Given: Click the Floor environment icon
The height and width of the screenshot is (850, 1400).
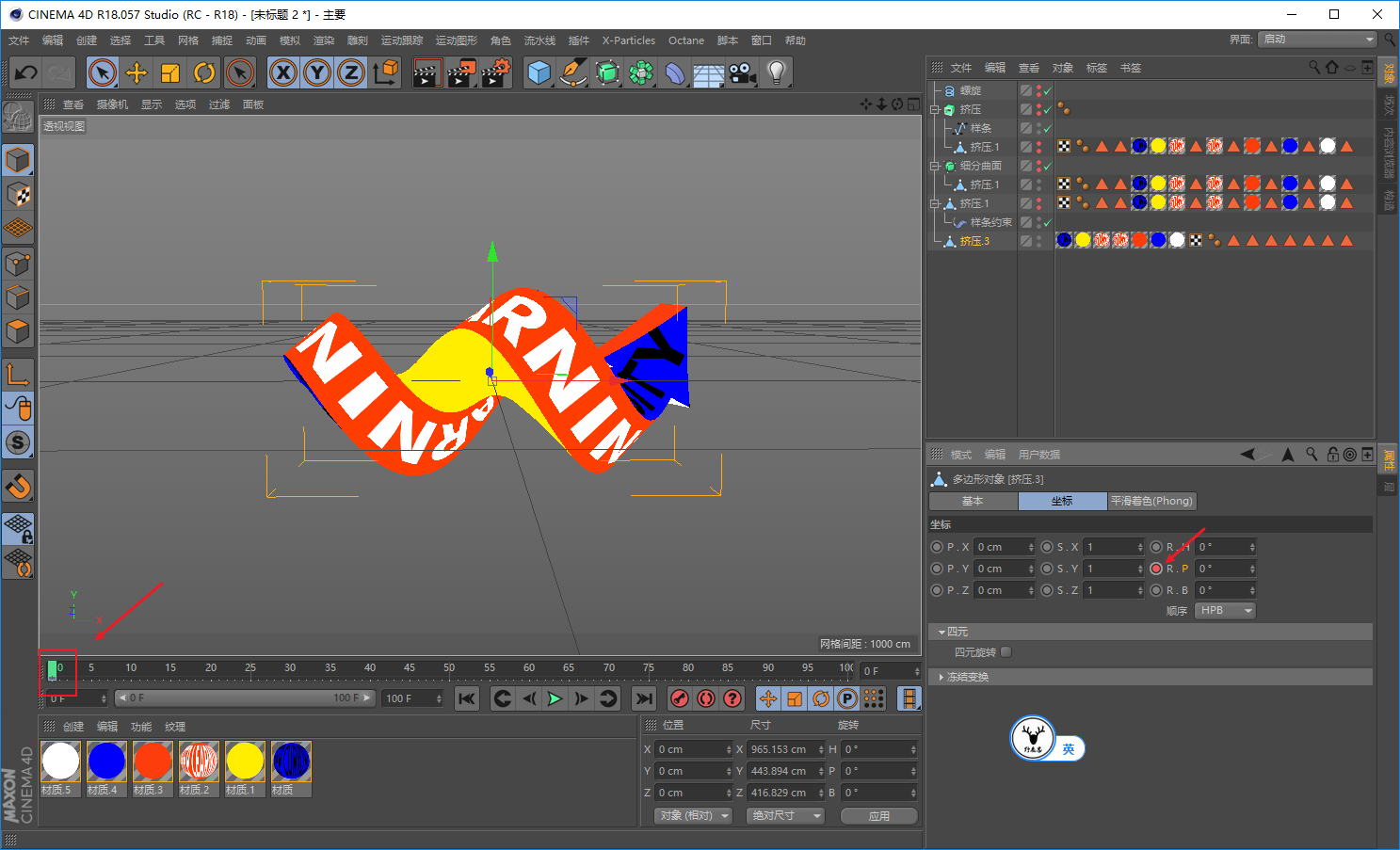Looking at the screenshot, I should click(x=709, y=72).
